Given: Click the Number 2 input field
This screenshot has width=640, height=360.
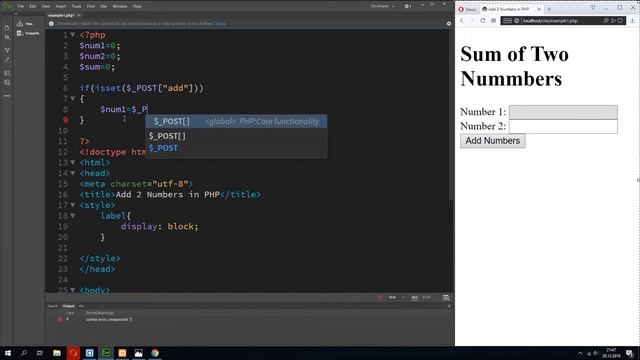Looking at the screenshot, I should click(x=563, y=126).
